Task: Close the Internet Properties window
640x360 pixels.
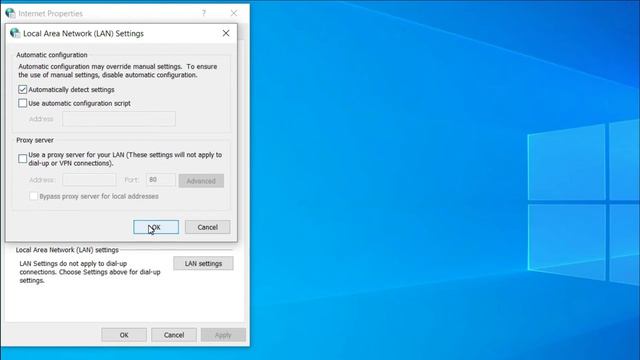Action: (233, 13)
